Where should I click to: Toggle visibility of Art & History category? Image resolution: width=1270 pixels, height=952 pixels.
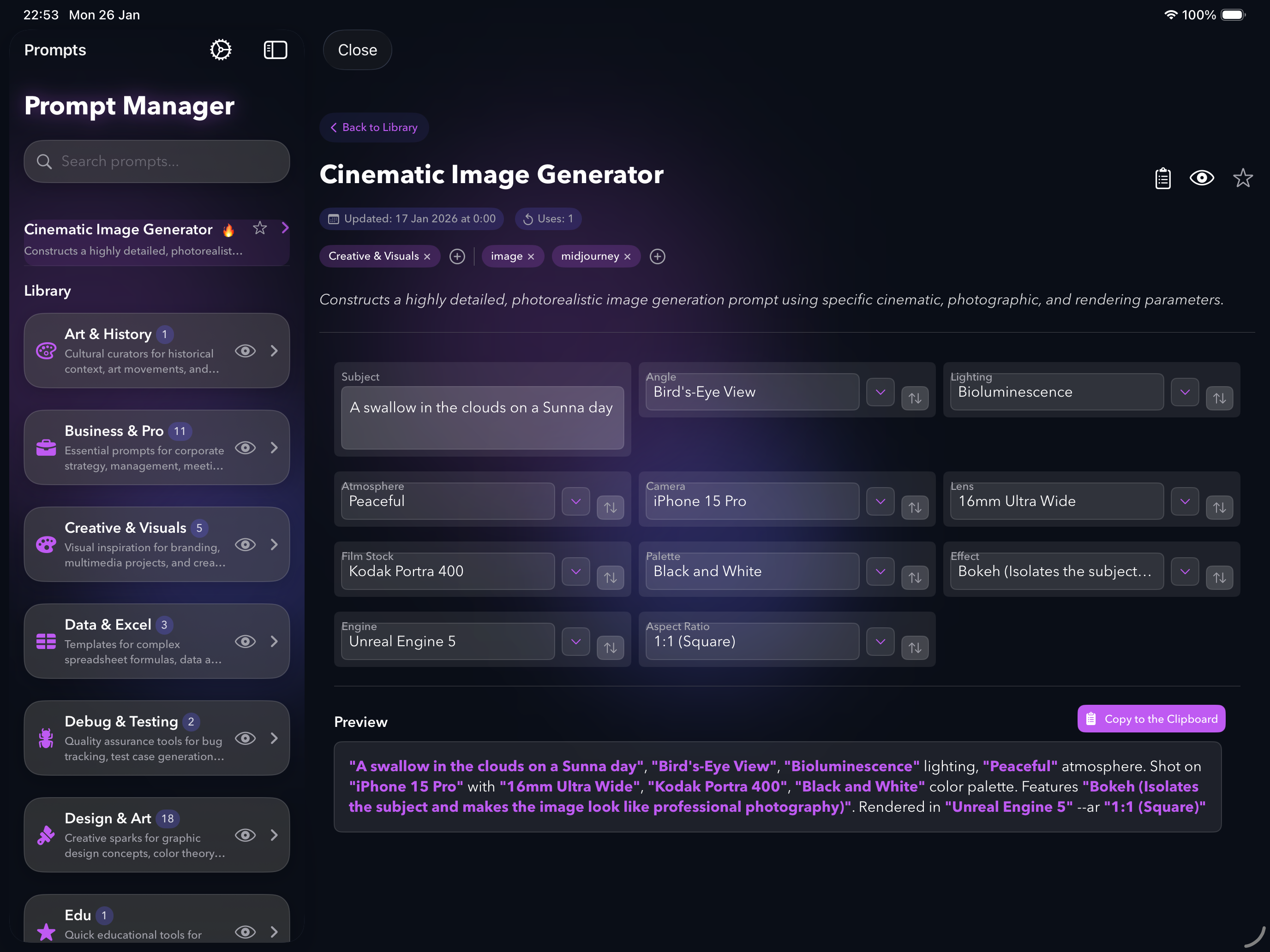(245, 351)
